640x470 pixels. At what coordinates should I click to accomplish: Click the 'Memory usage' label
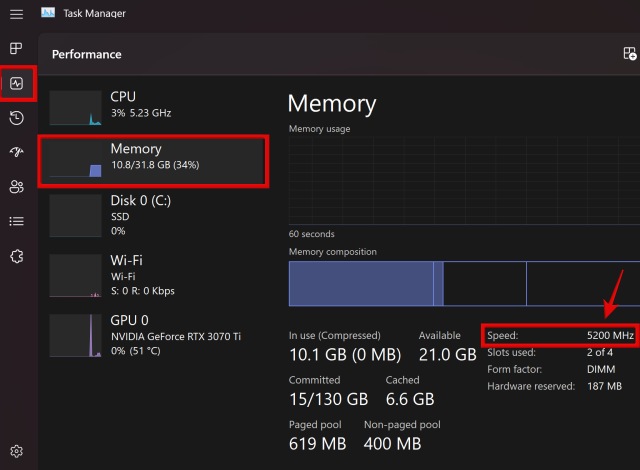[319, 129]
